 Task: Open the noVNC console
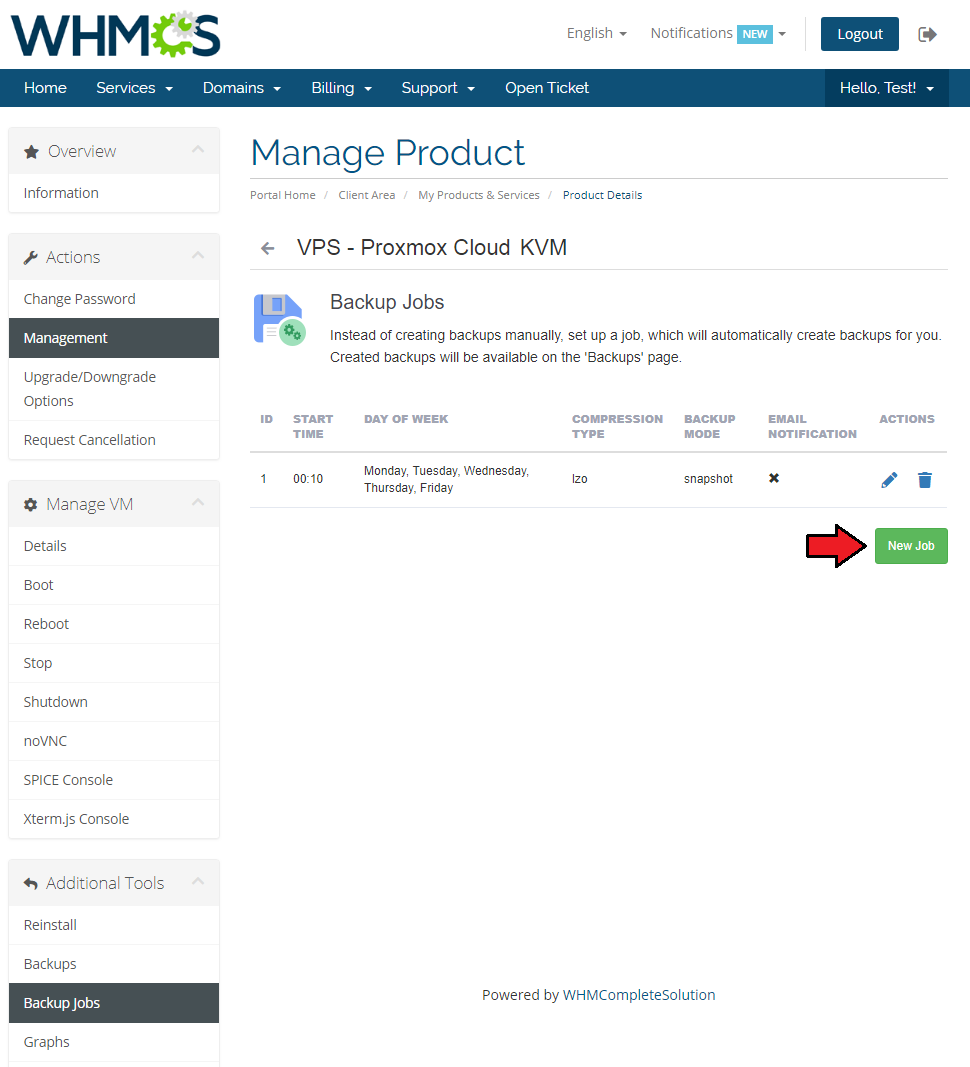pos(114,741)
